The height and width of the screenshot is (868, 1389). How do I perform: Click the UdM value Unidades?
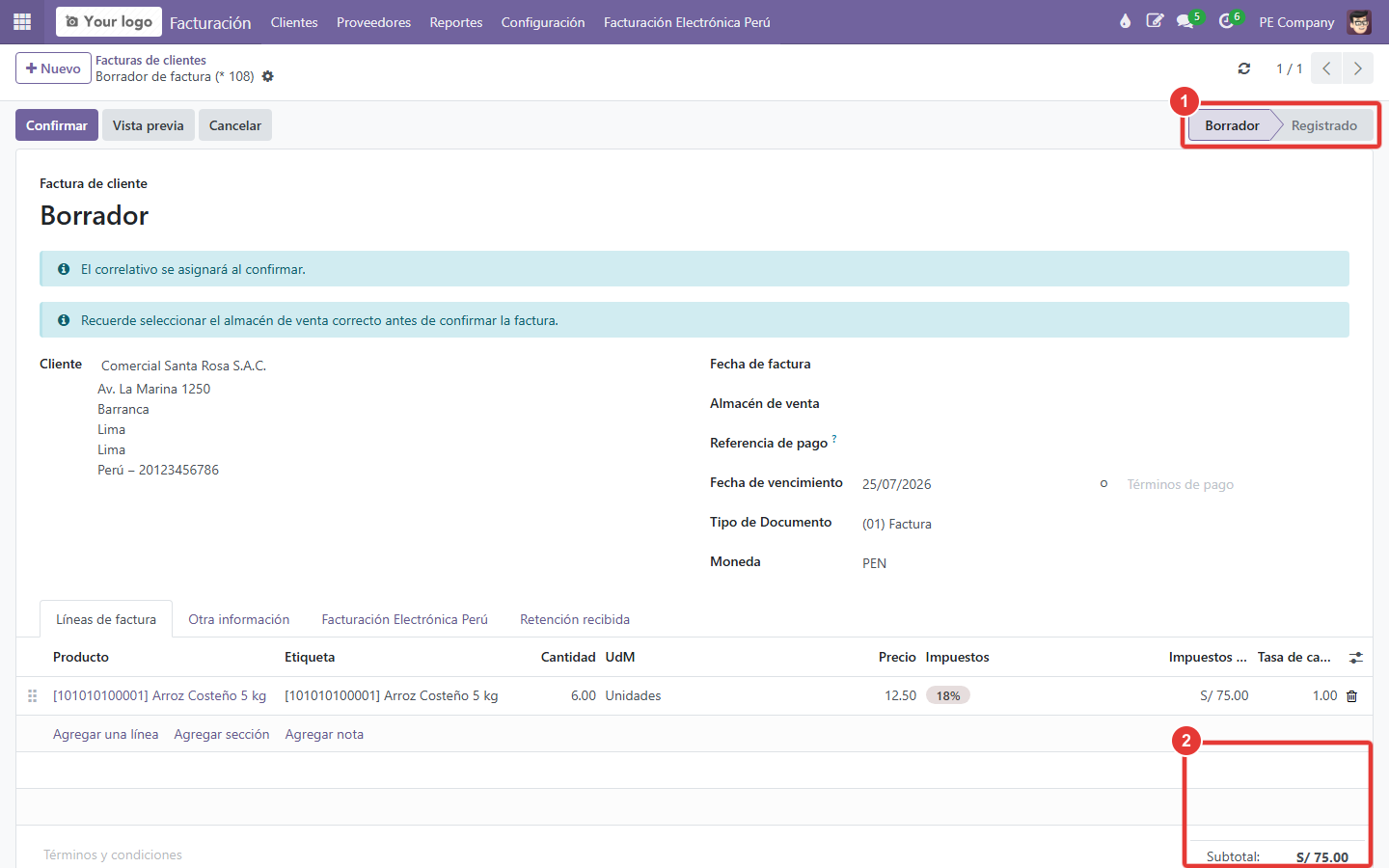(633, 695)
